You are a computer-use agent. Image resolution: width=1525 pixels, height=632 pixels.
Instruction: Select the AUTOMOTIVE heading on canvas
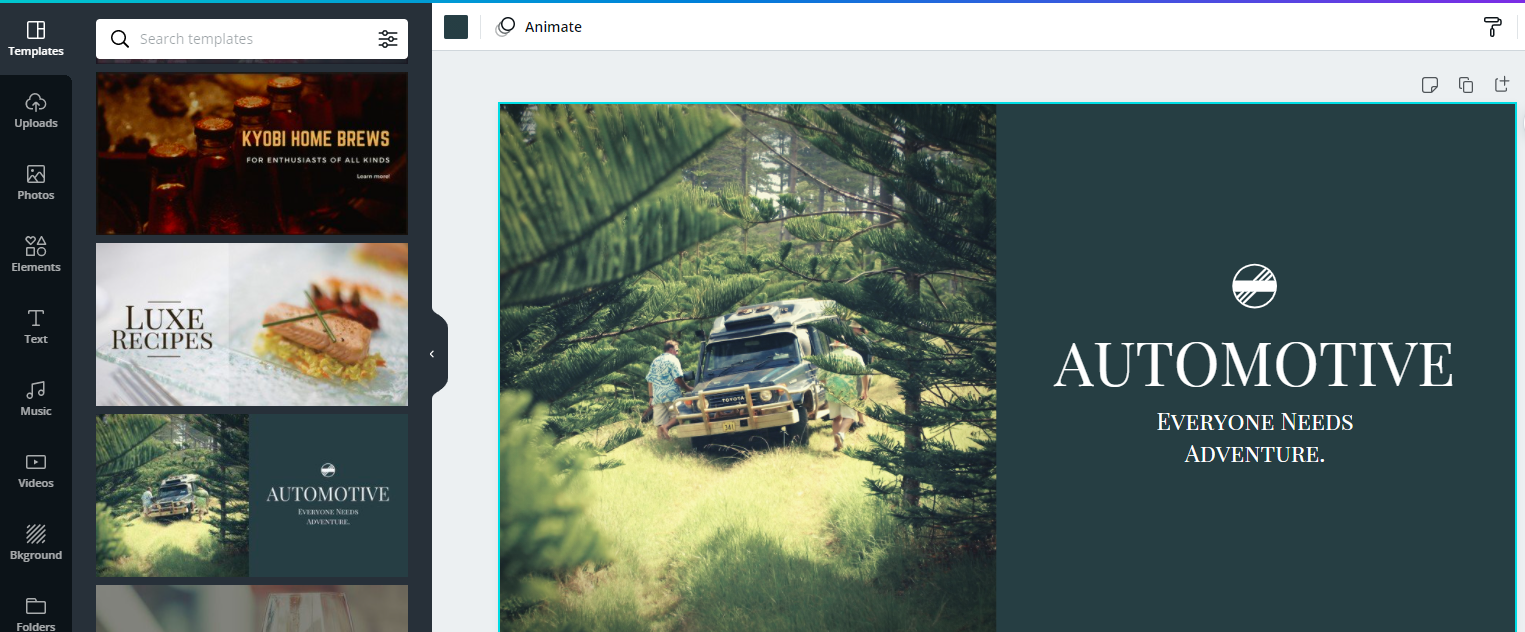1254,363
